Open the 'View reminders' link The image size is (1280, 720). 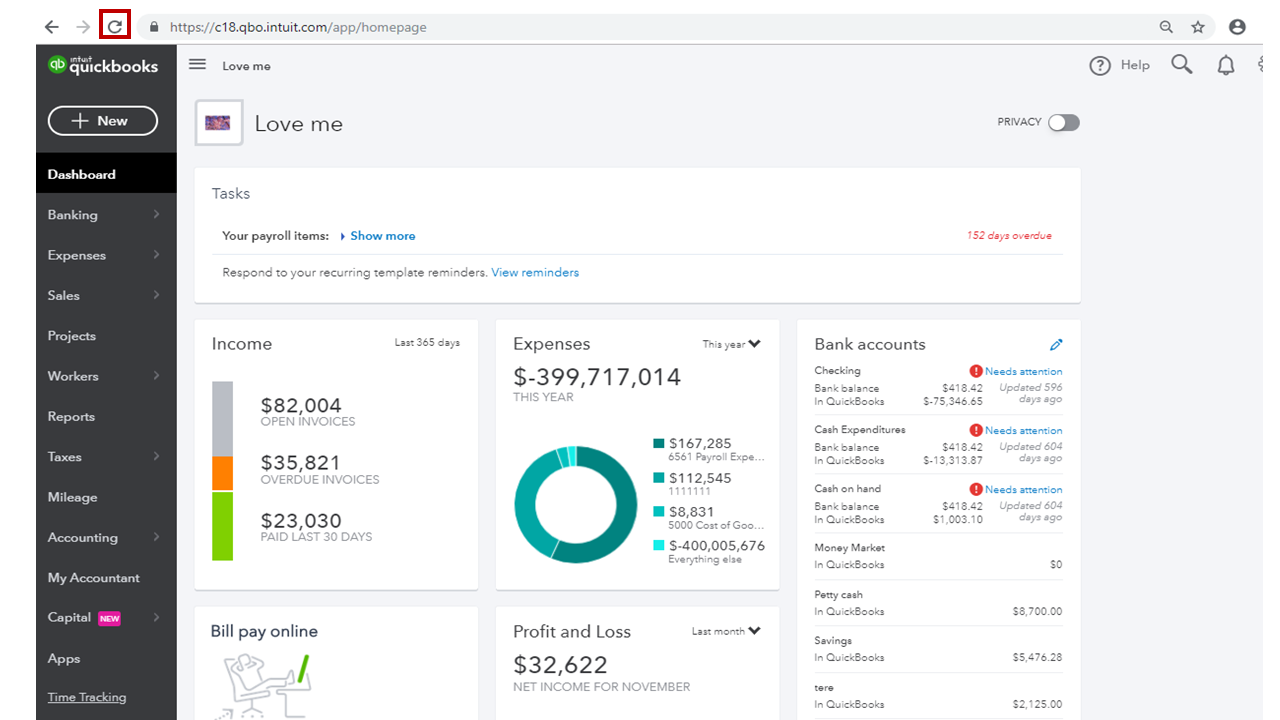point(535,273)
